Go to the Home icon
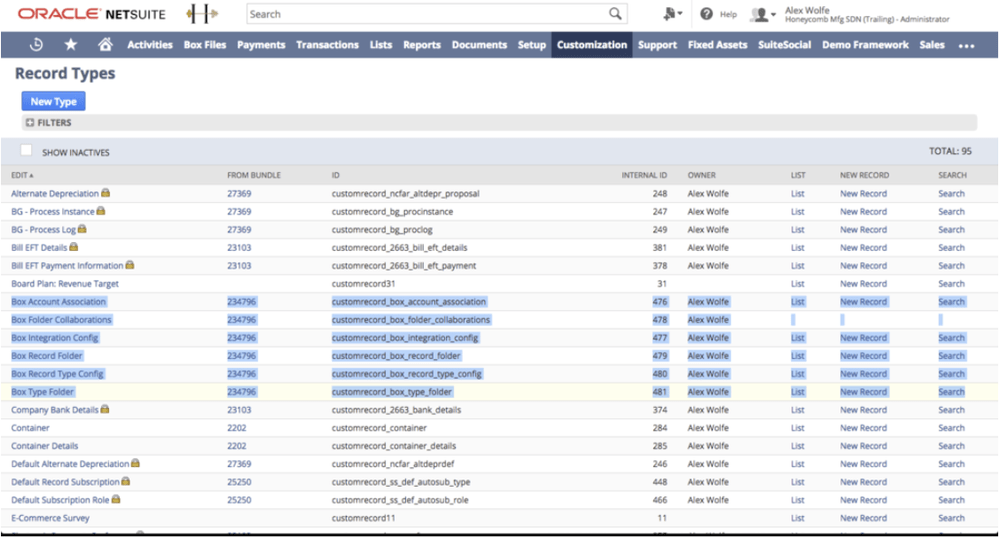Viewport: 999px width, 537px height. click(105, 44)
